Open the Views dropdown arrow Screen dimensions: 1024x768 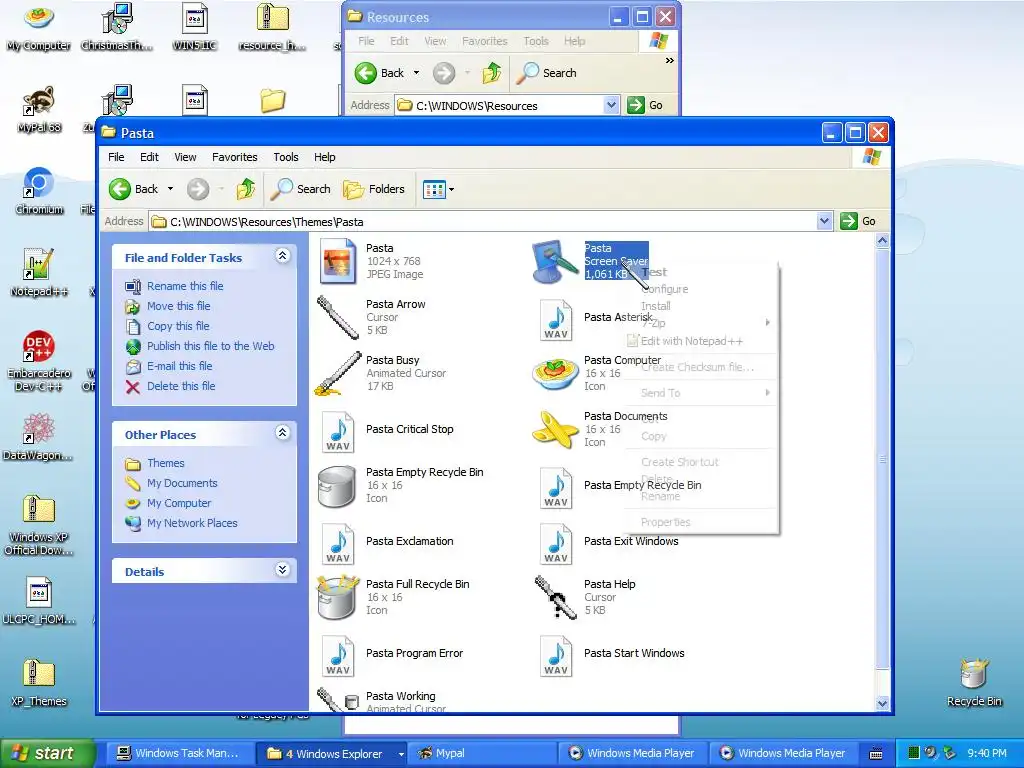point(451,189)
